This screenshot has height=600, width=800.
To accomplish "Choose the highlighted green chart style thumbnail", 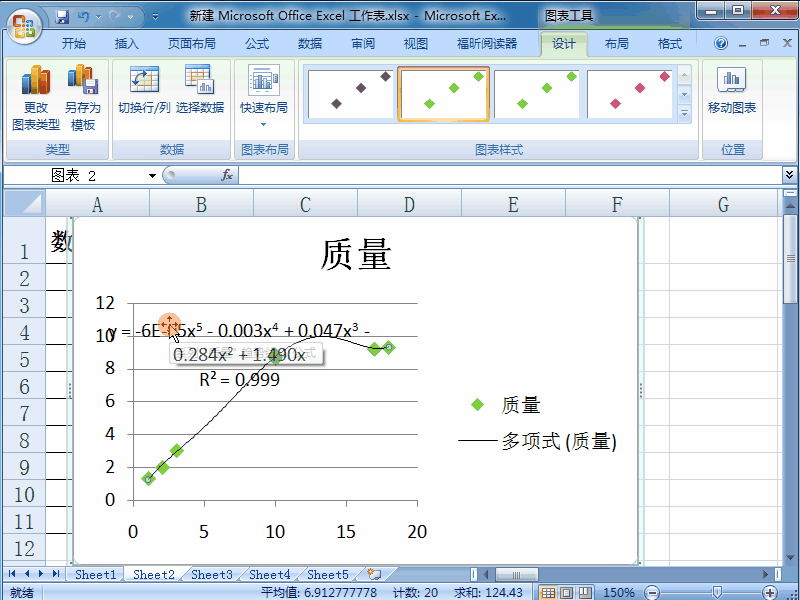I will [x=443, y=94].
